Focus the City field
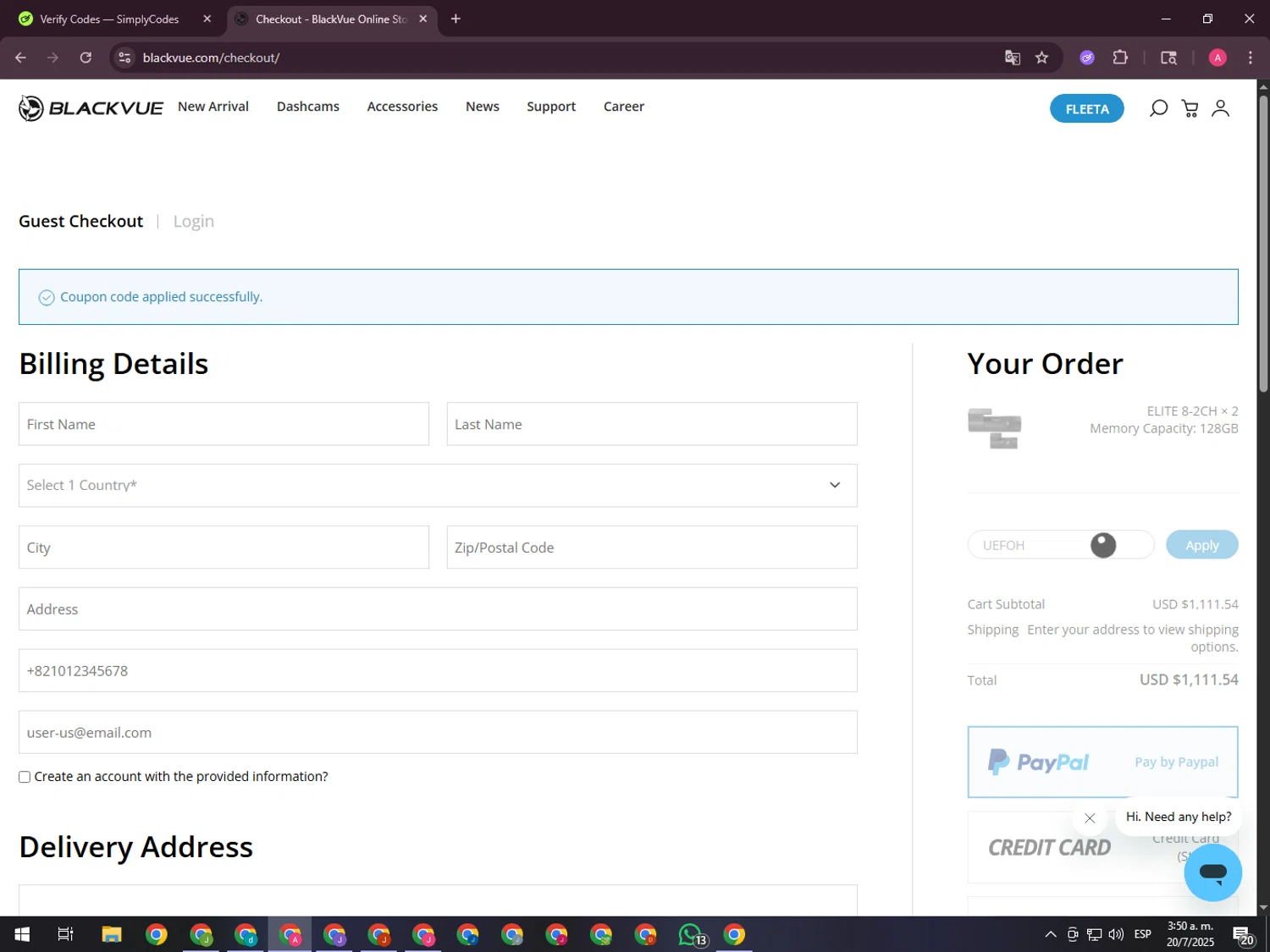 (224, 548)
